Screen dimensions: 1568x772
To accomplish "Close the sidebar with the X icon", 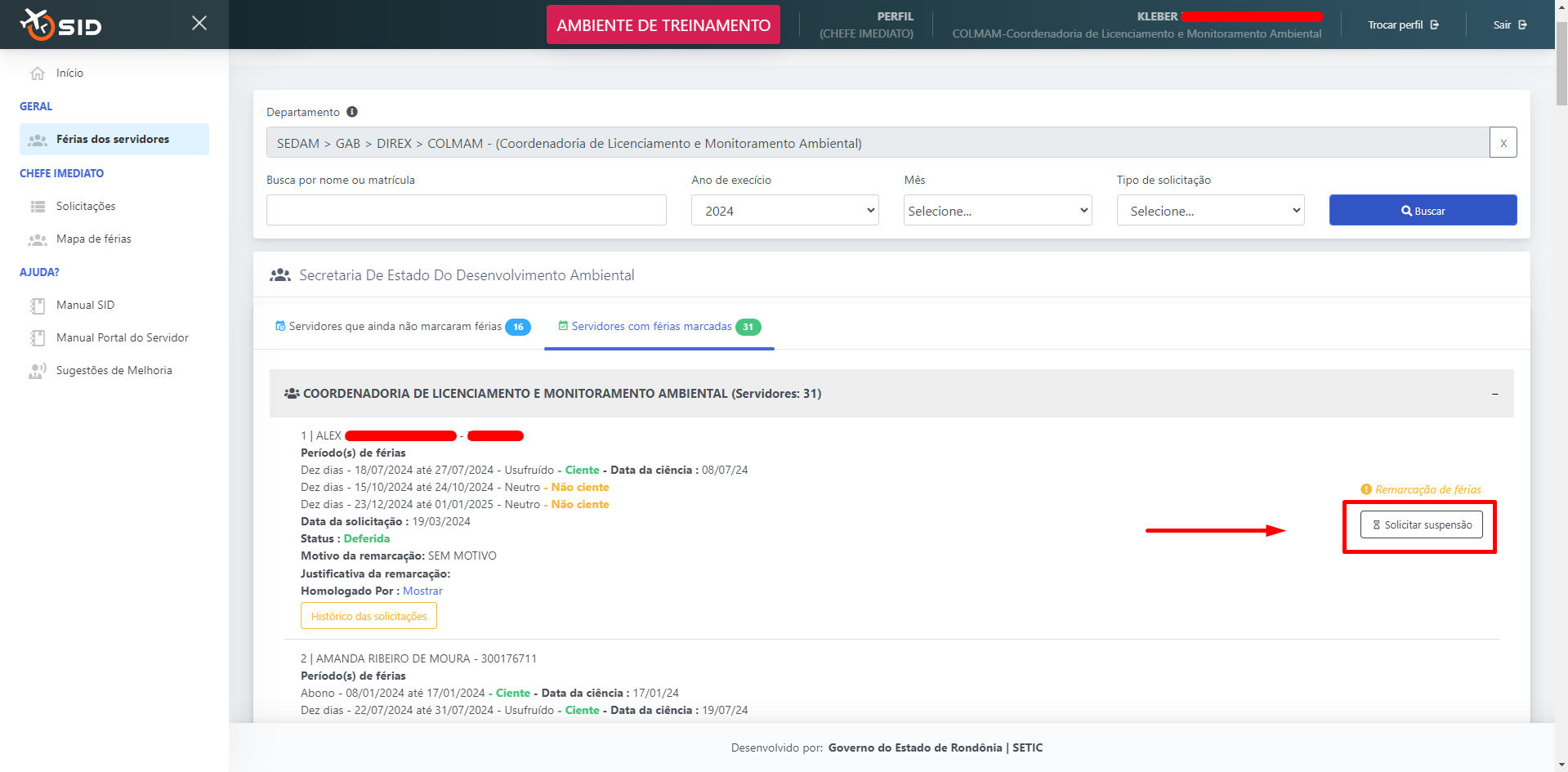I will click(199, 23).
